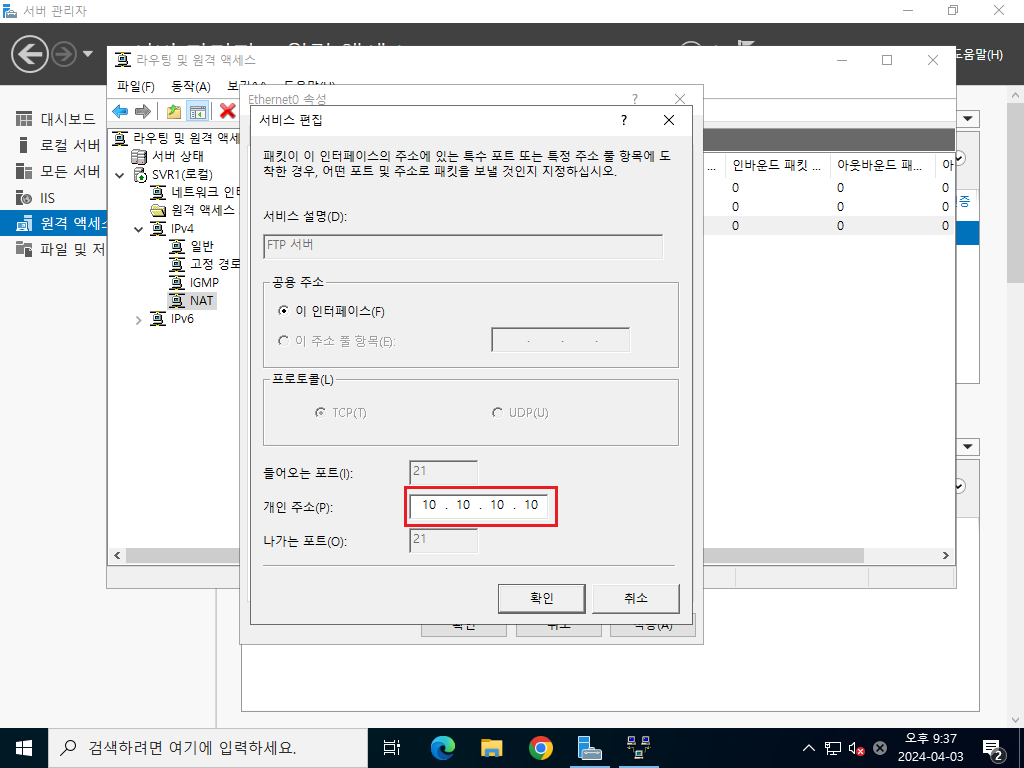Click the 나가는 포트(O) field

point(443,540)
